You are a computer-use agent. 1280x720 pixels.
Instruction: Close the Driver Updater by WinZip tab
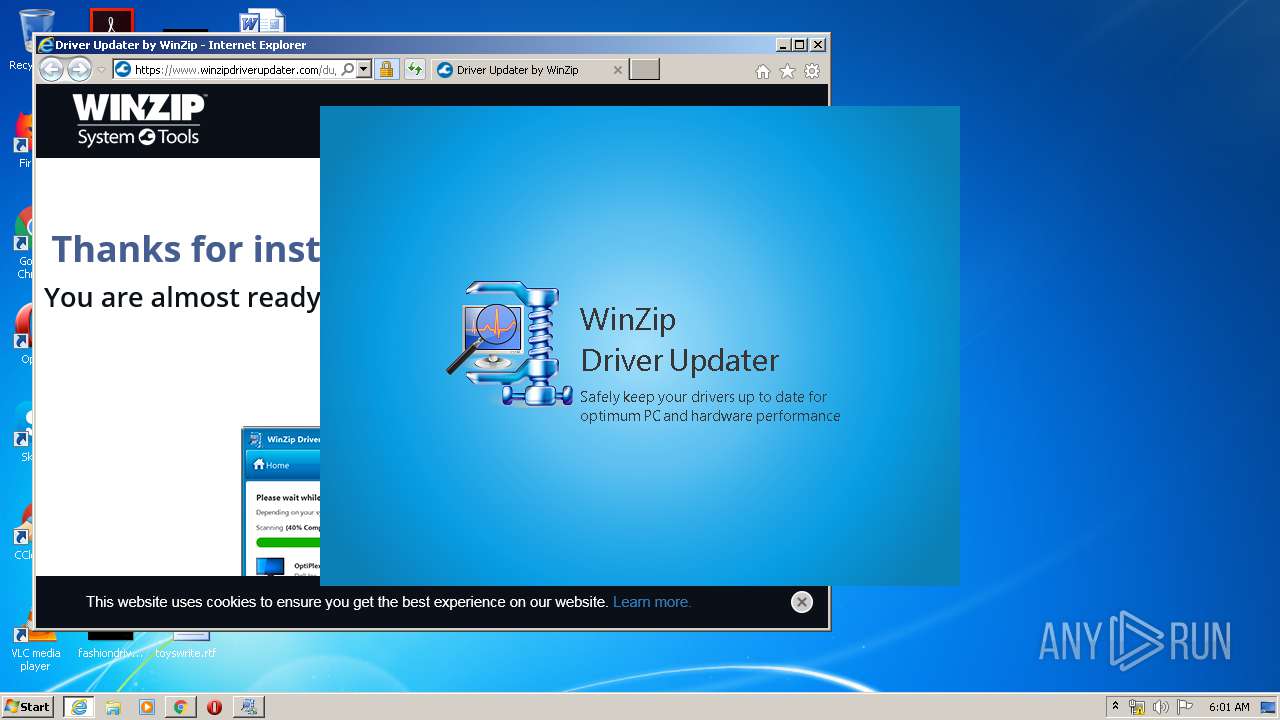click(x=617, y=70)
